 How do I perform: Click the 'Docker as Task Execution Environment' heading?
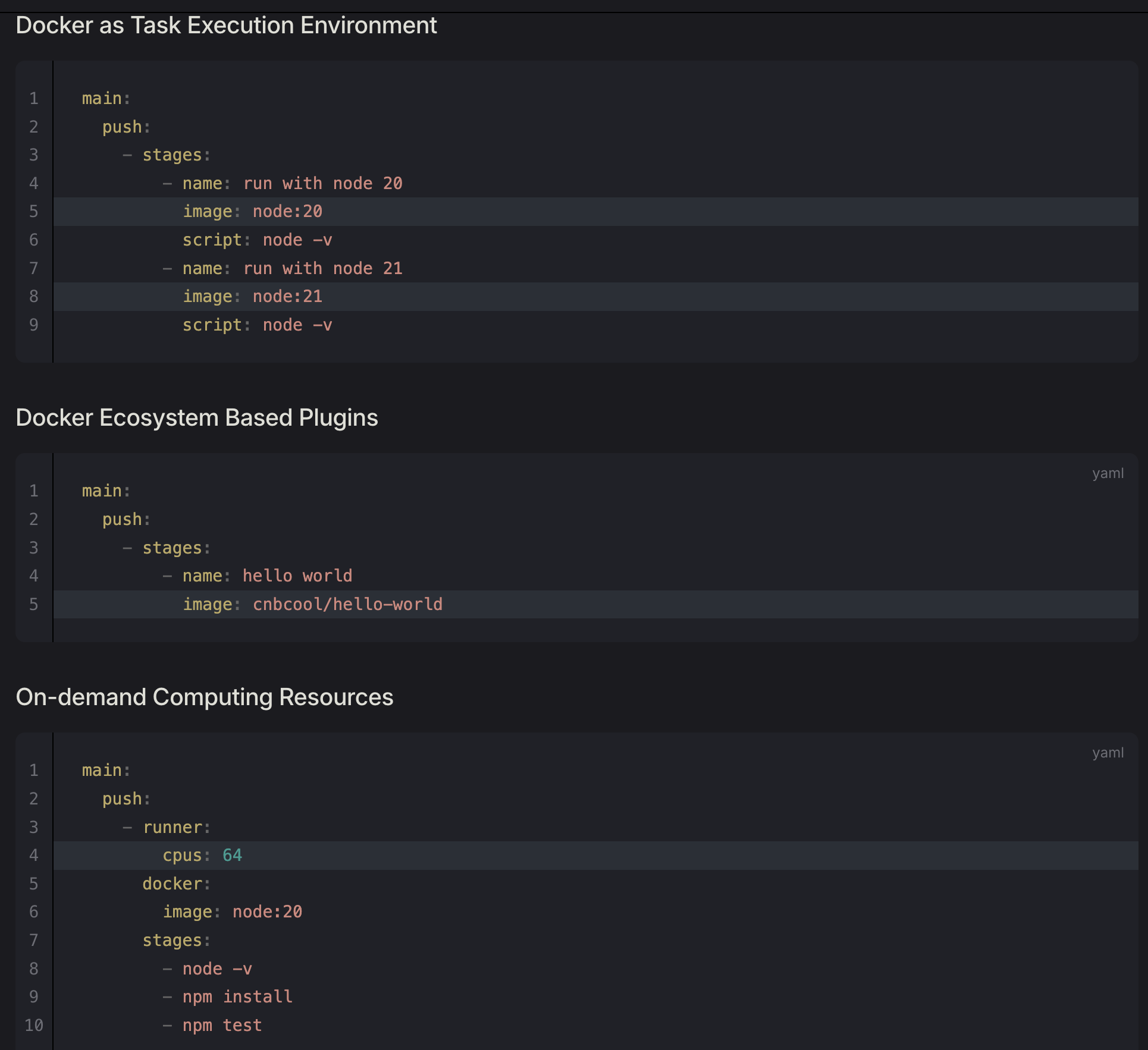click(226, 26)
